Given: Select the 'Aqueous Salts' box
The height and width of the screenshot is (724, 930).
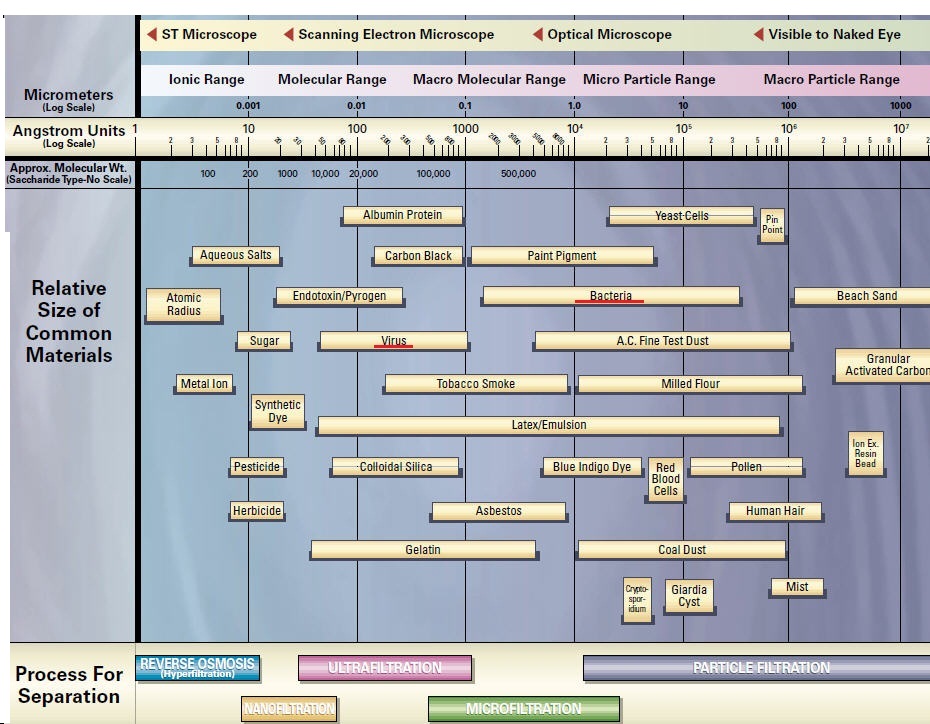Looking at the screenshot, I should tap(235, 255).
